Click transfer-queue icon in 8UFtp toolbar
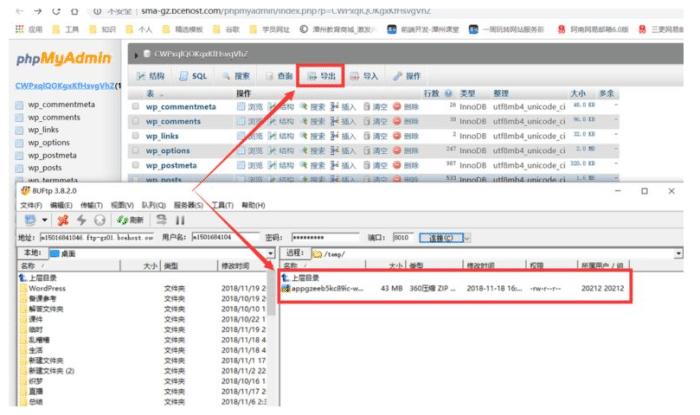This screenshot has height=415, width=700. coord(161,220)
